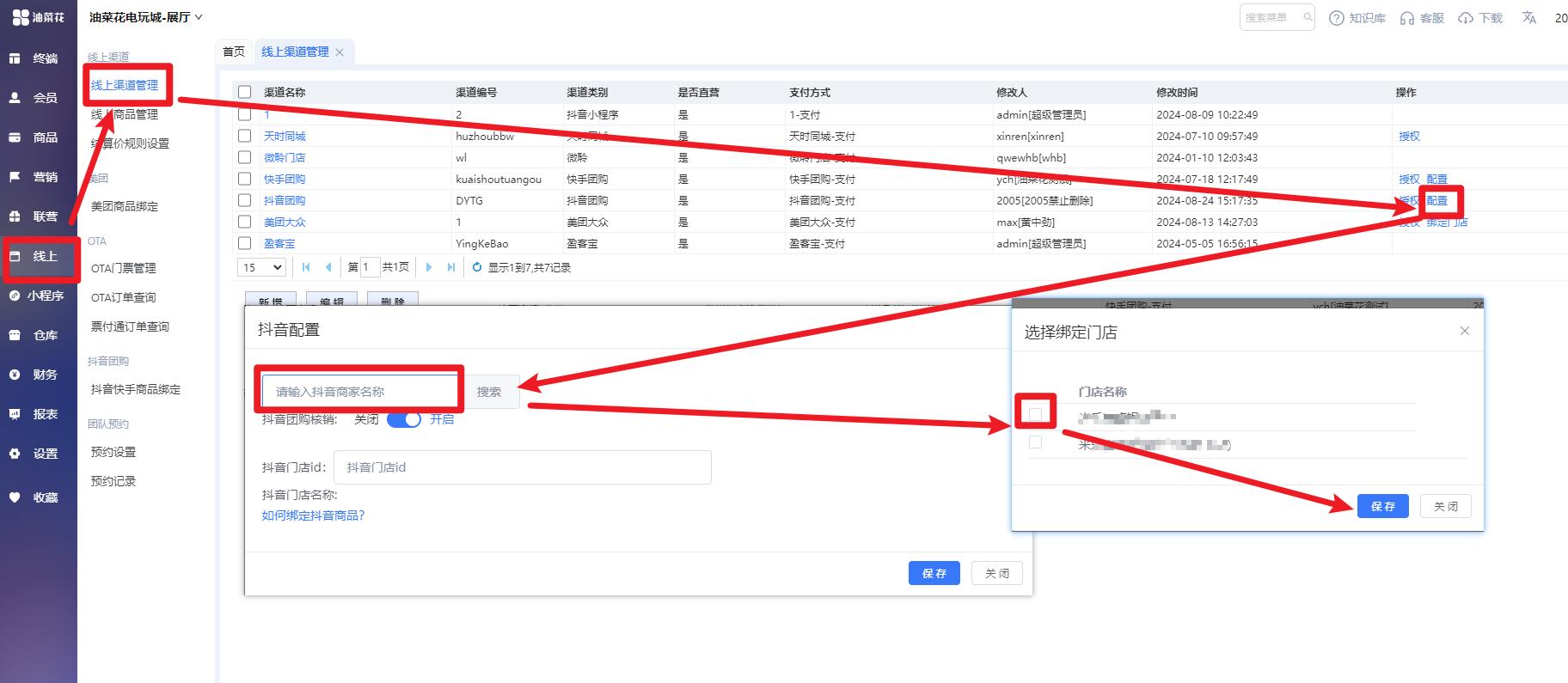Click the 油菜花 logo
Screen dimensions: 1568x683
tap(38, 17)
